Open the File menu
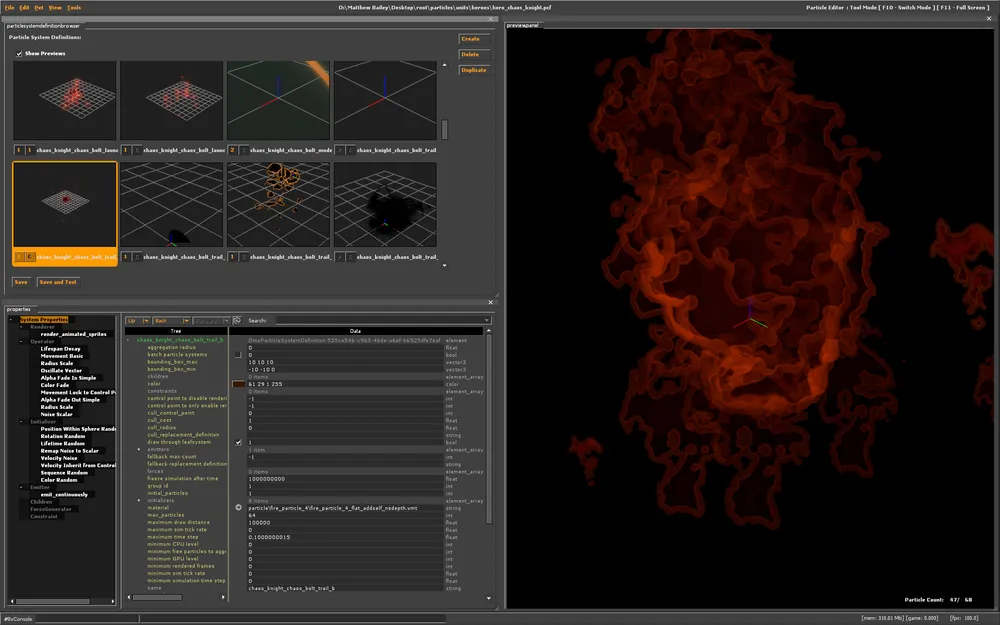The image size is (1000, 625). (x=10, y=7)
